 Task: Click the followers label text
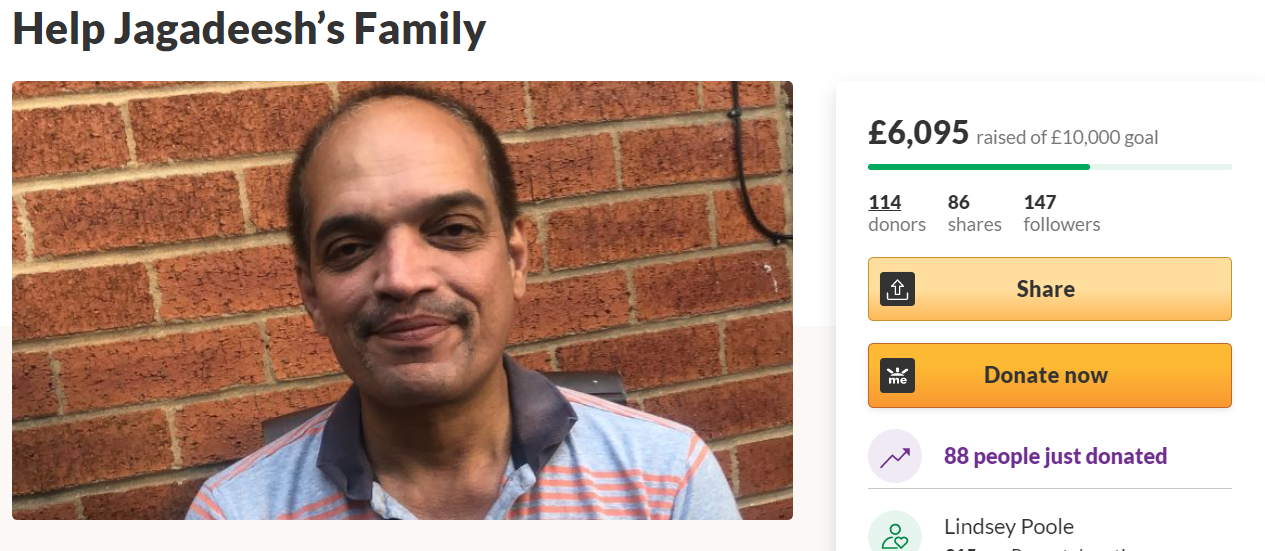(1062, 225)
